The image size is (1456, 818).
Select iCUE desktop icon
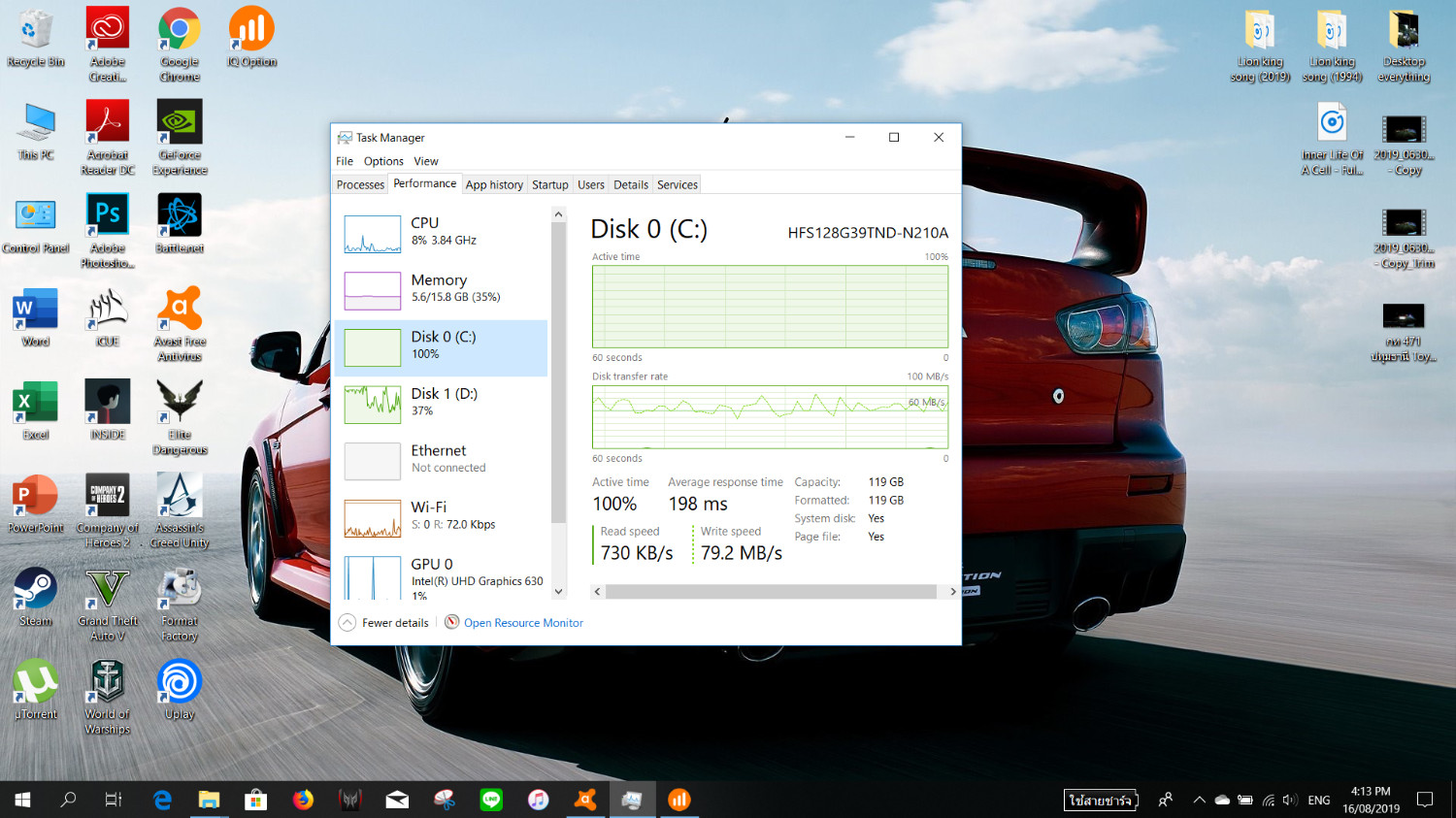coord(108,318)
